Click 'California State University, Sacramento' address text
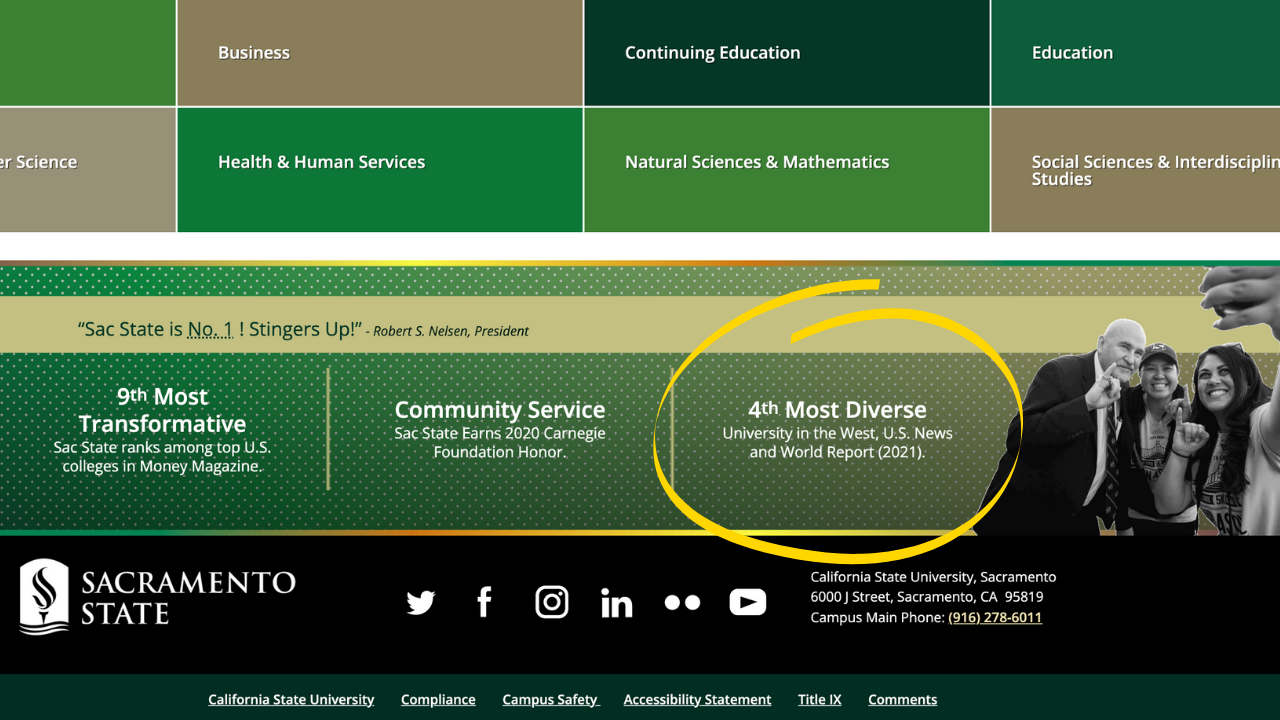The height and width of the screenshot is (720, 1280). (933, 577)
